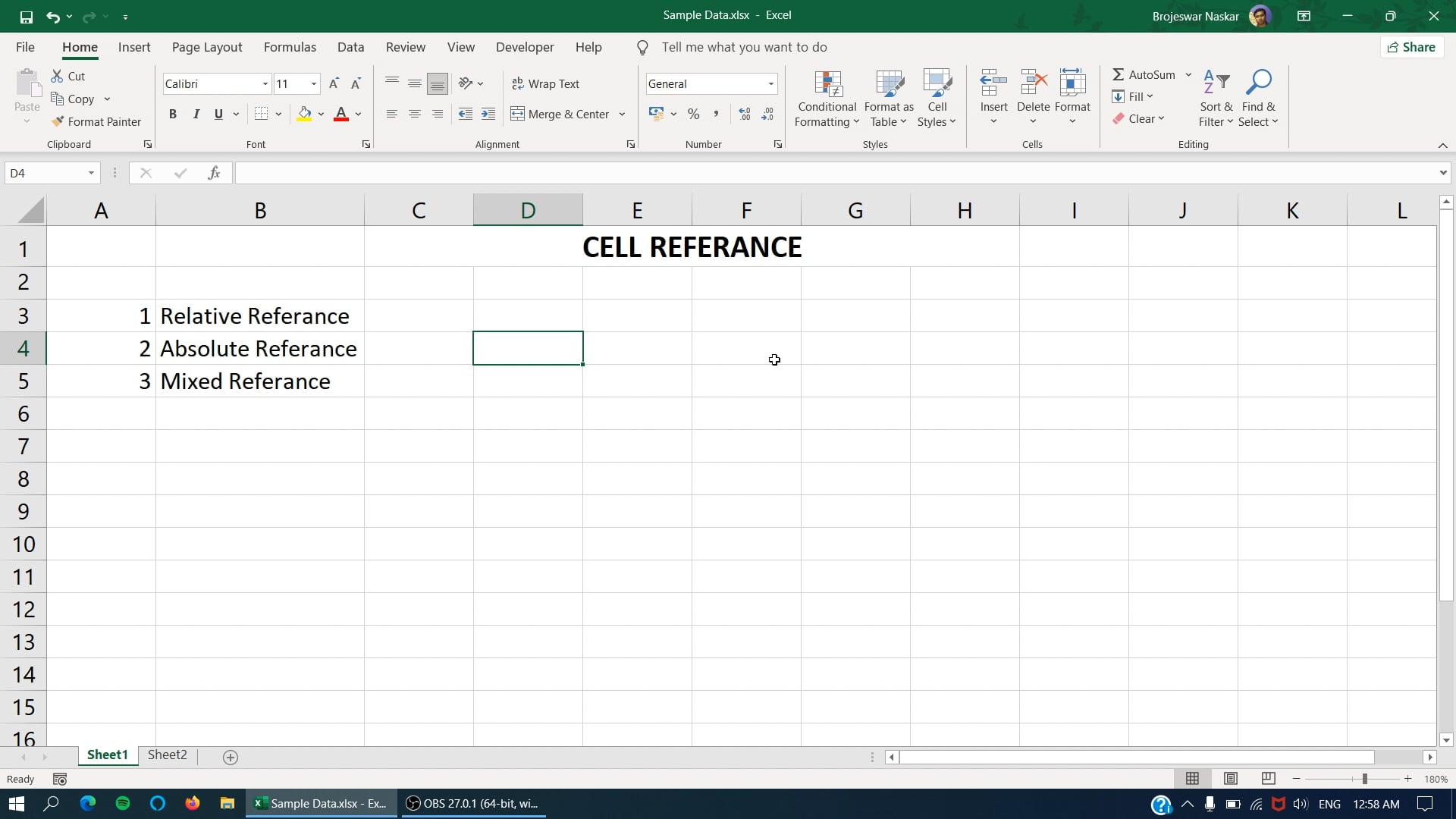
Task: Toggle Align Left
Action: tap(392, 114)
